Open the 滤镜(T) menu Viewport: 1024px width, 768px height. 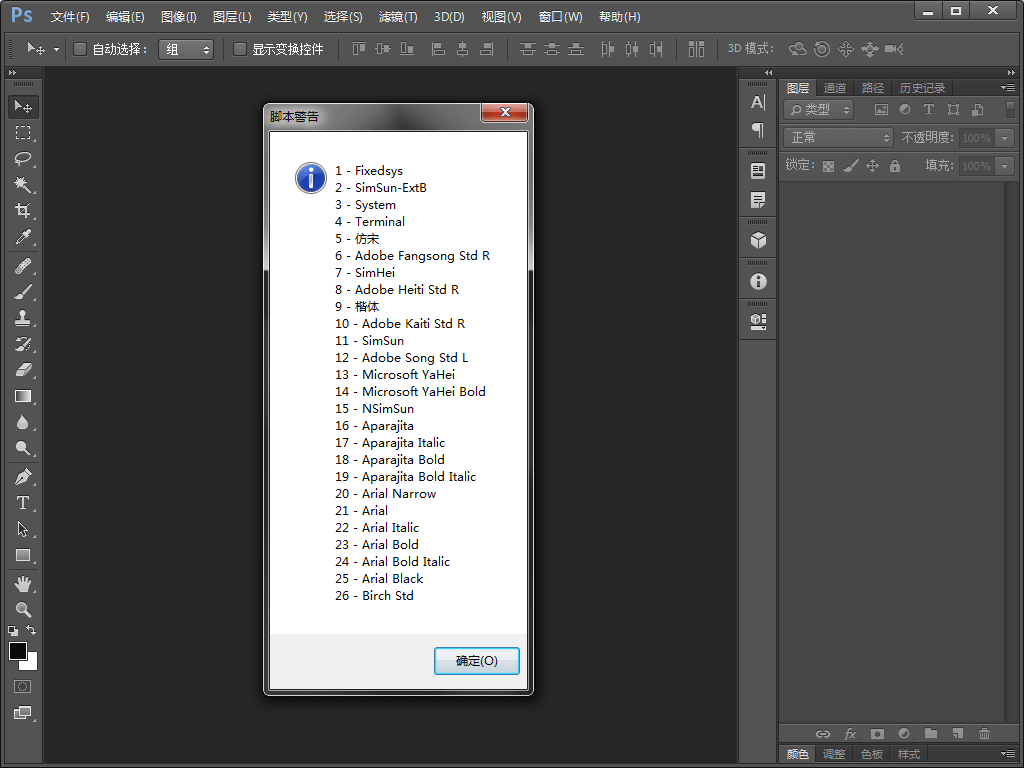tap(398, 17)
